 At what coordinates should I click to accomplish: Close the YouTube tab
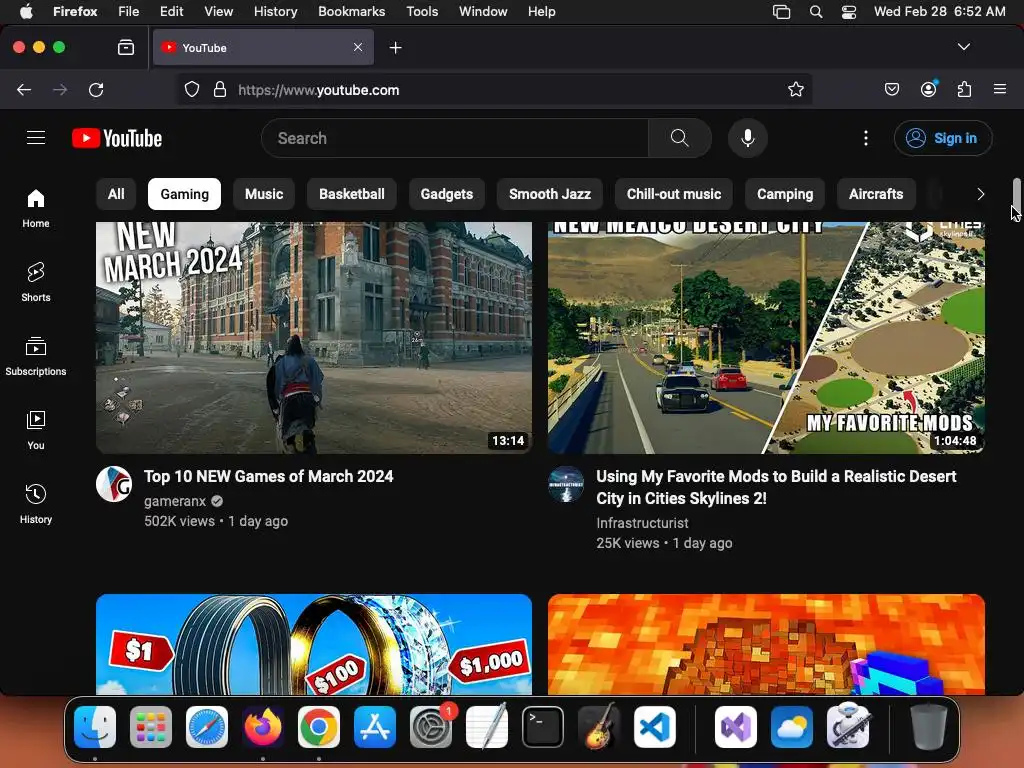(x=358, y=47)
